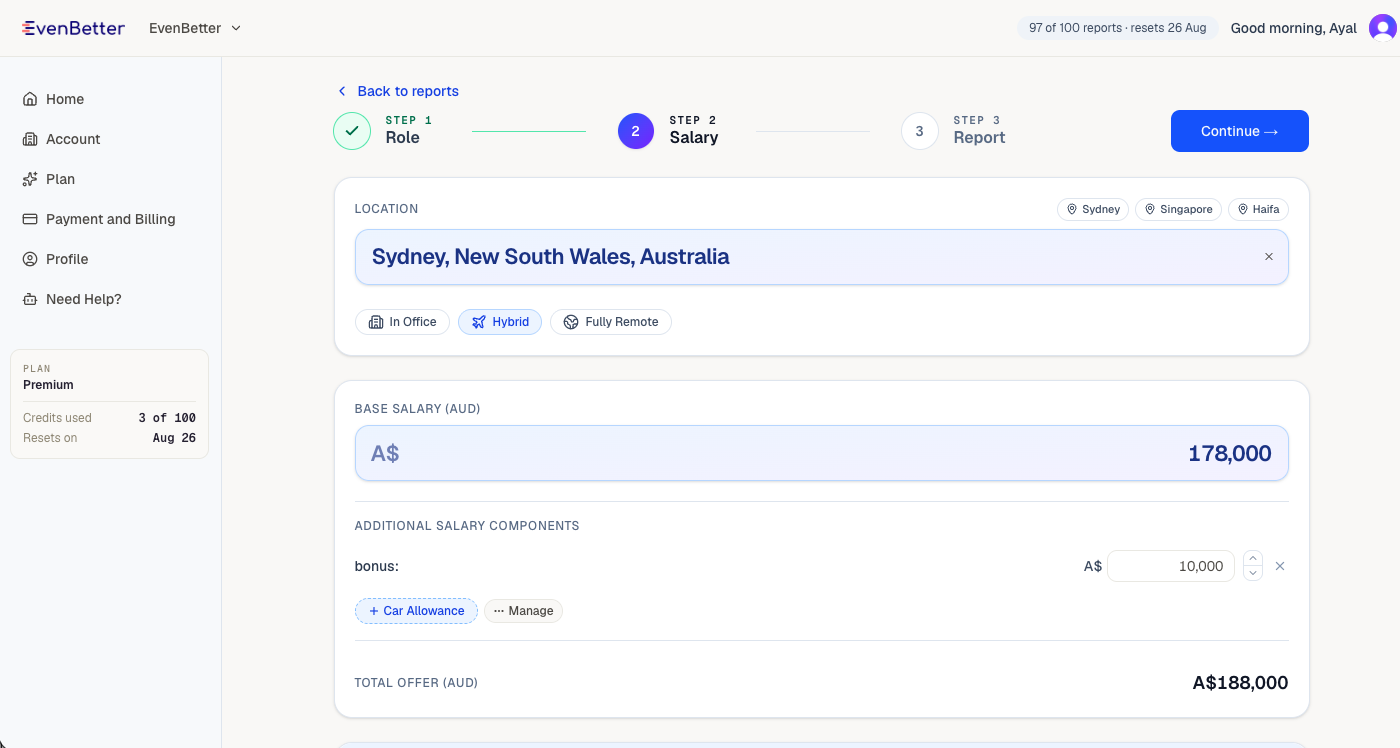Viewport: 1400px width, 748px height.
Task: Remove the bonus component
Action: [1280, 566]
